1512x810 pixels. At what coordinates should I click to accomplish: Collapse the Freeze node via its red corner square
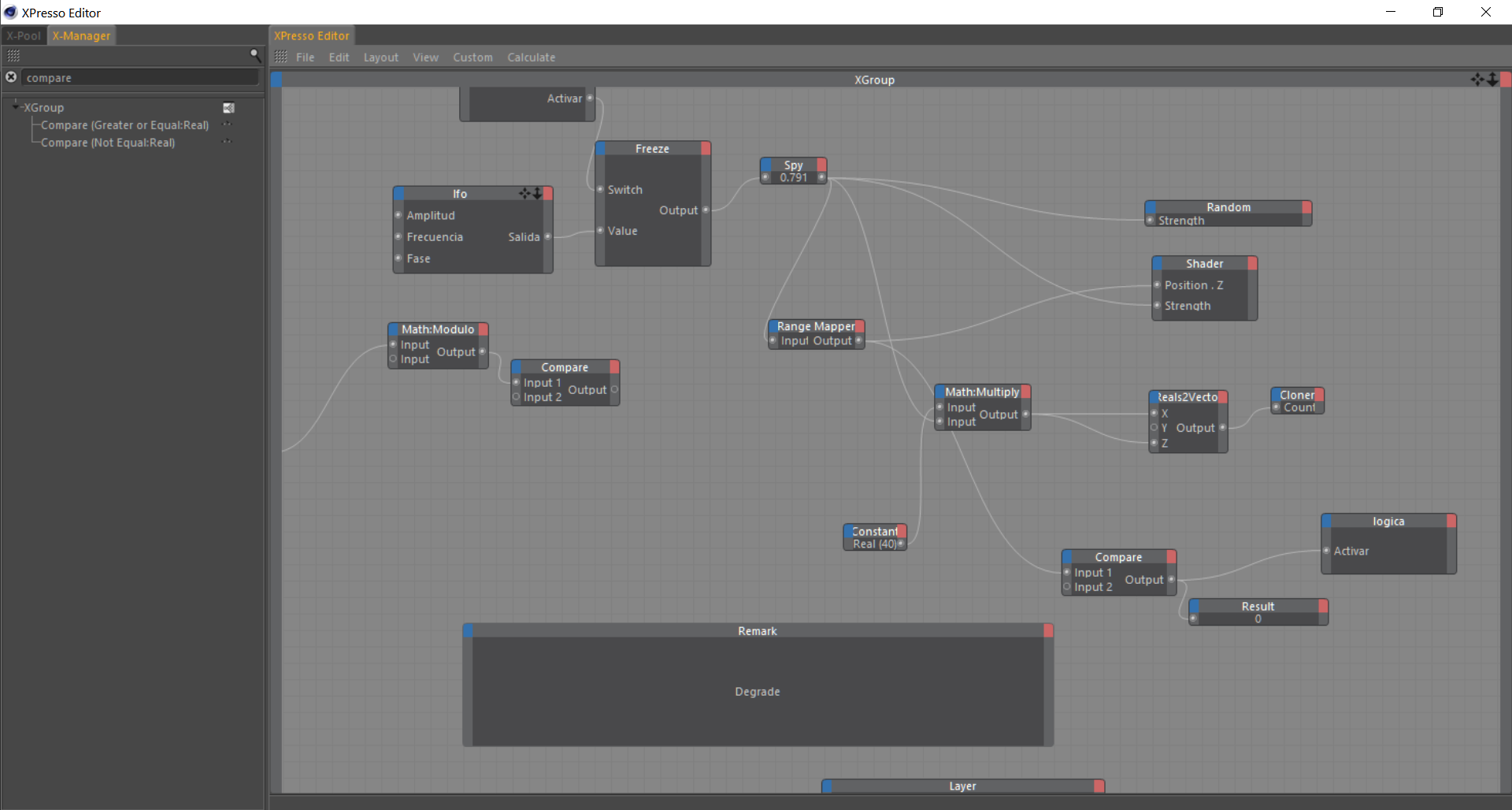click(x=704, y=148)
